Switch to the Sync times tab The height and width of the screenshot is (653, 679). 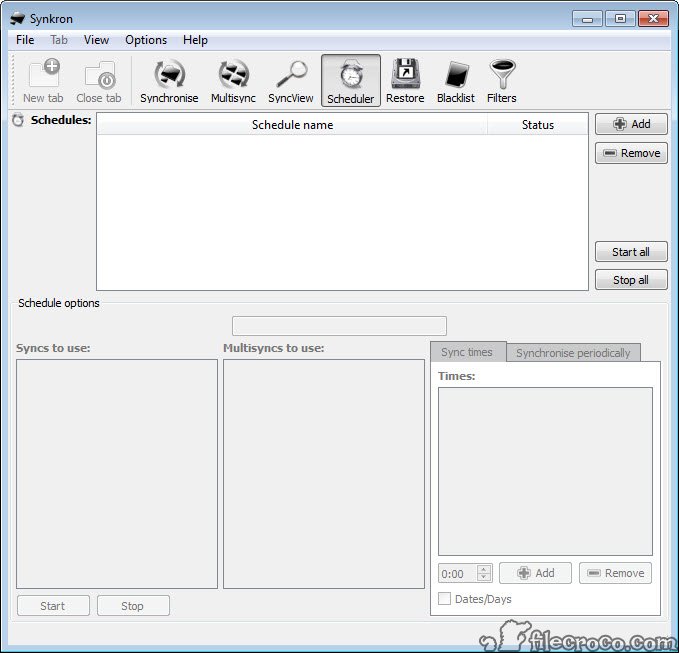click(x=468, y=352)
